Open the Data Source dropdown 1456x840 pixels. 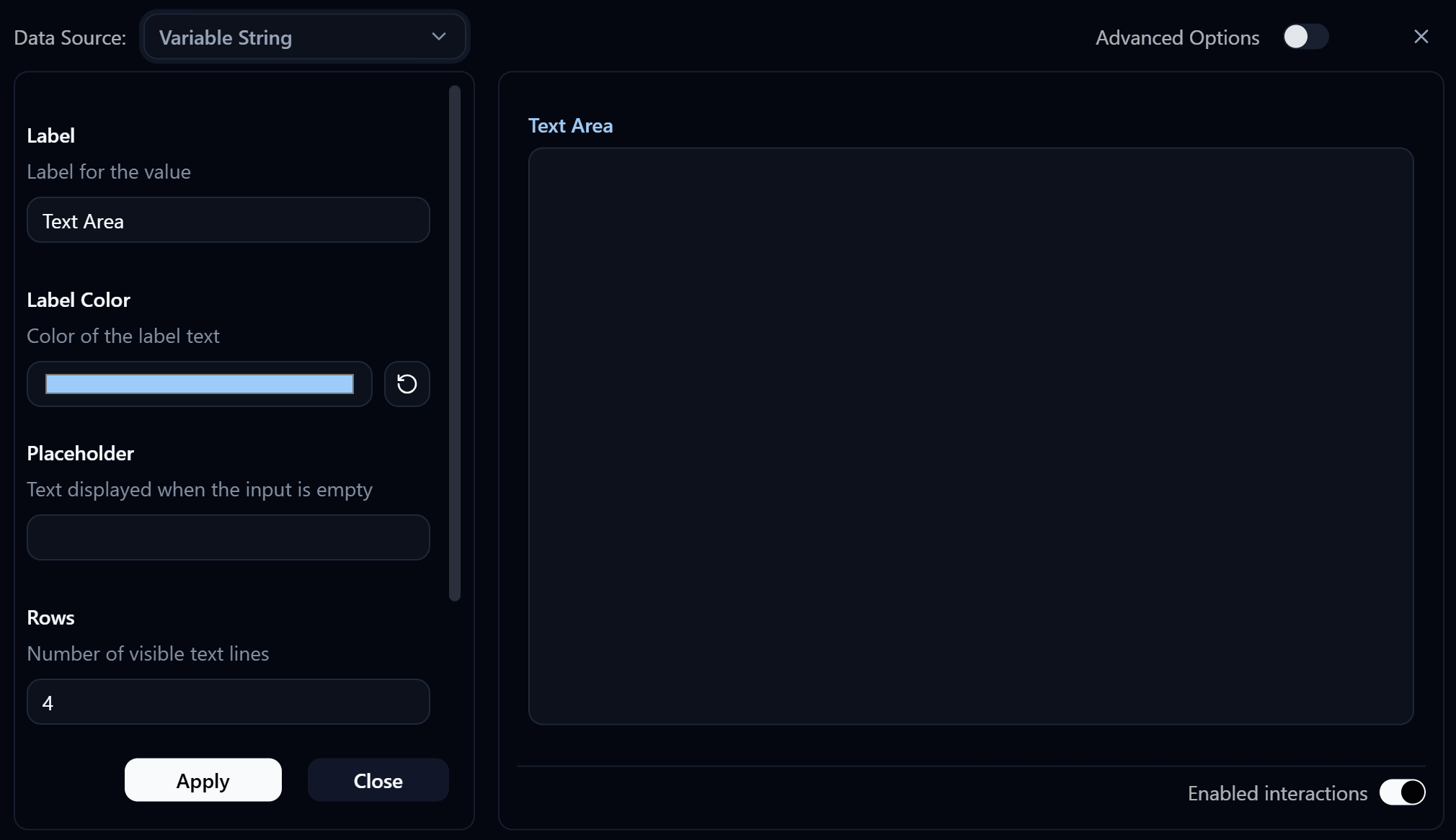[305, 37]
